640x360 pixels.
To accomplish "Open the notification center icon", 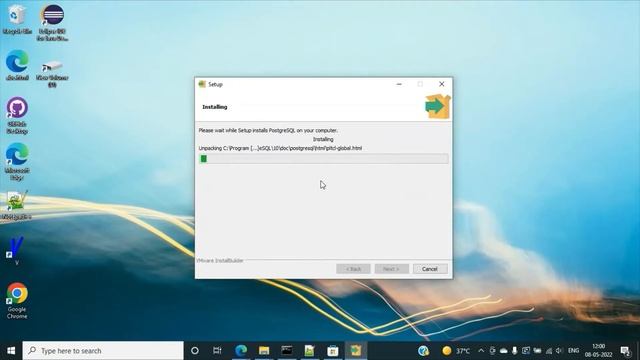I will click(625, 351).
